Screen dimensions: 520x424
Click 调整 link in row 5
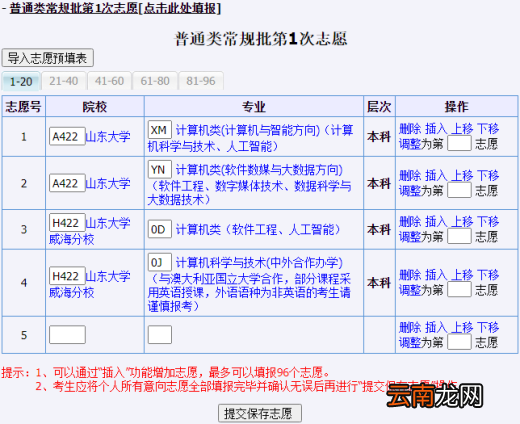pos(410,342)
